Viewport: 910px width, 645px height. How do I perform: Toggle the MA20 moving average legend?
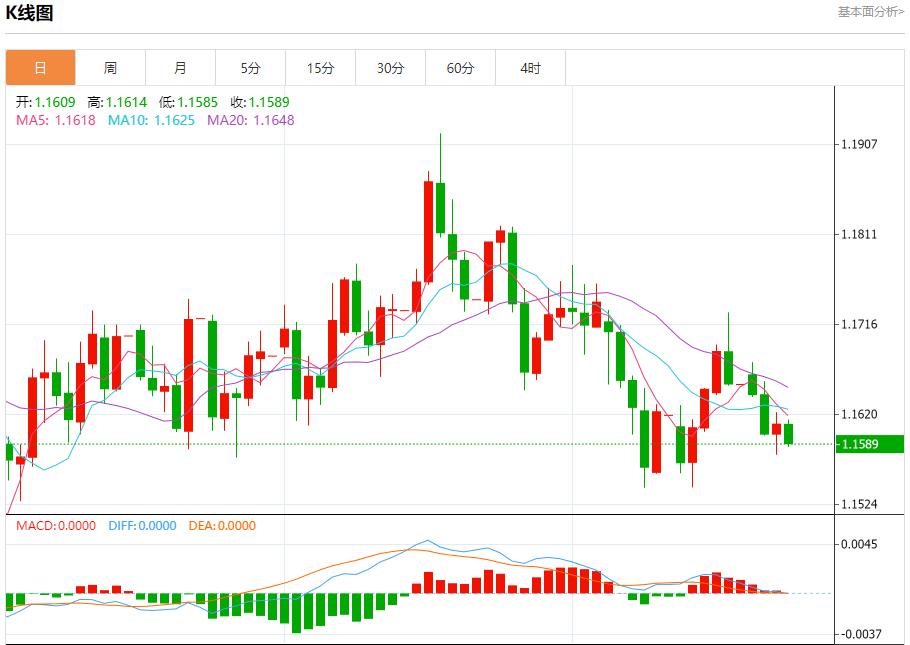(229, 117)
